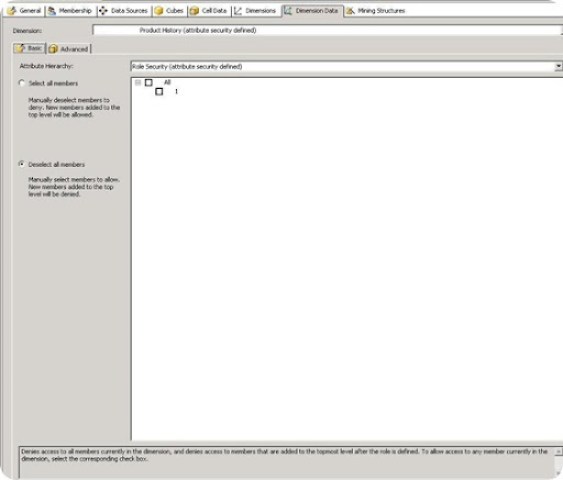Screen dimensions: 563x480
Task: Click the Mining Structures tab icon
Action: pos(350,11)
